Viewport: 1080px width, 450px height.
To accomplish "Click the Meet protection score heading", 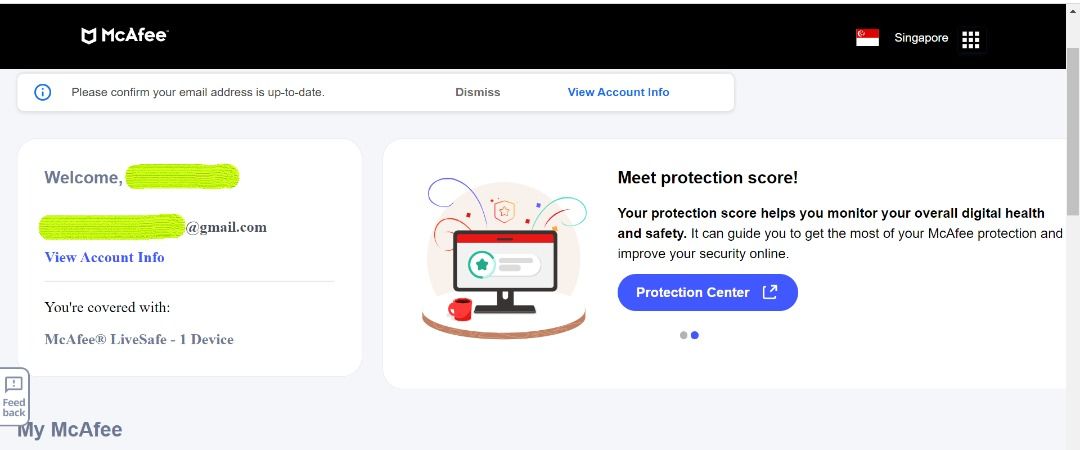I will coord(707,178).
